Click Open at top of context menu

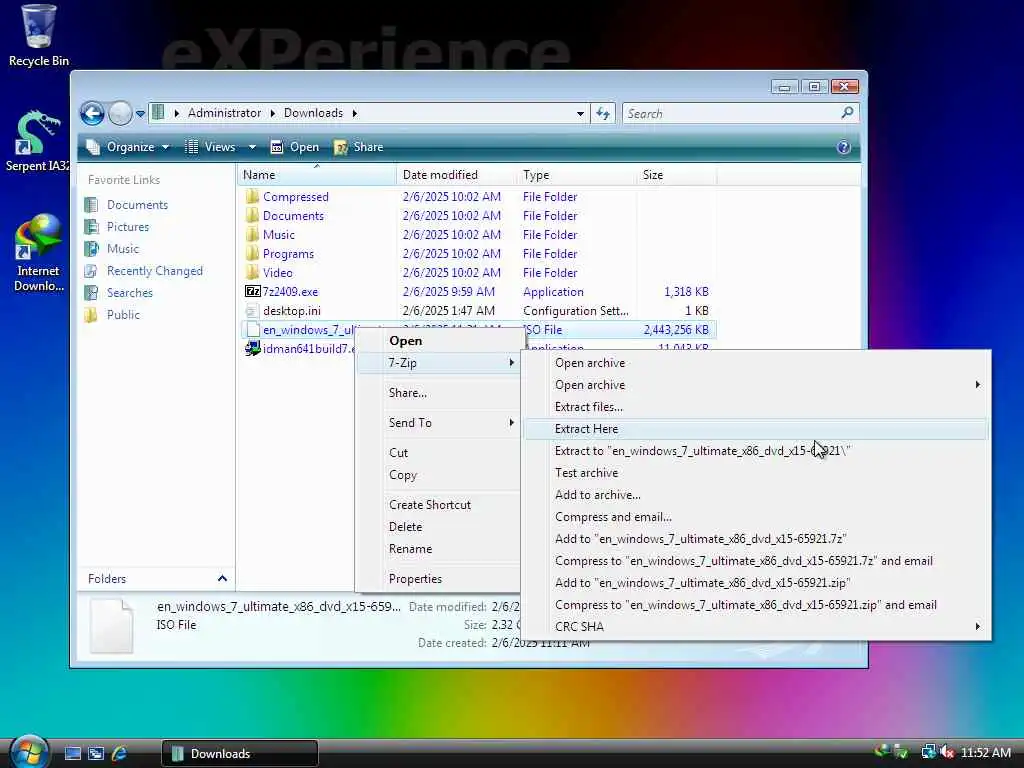pyautogui.click(x=439, y=341)
